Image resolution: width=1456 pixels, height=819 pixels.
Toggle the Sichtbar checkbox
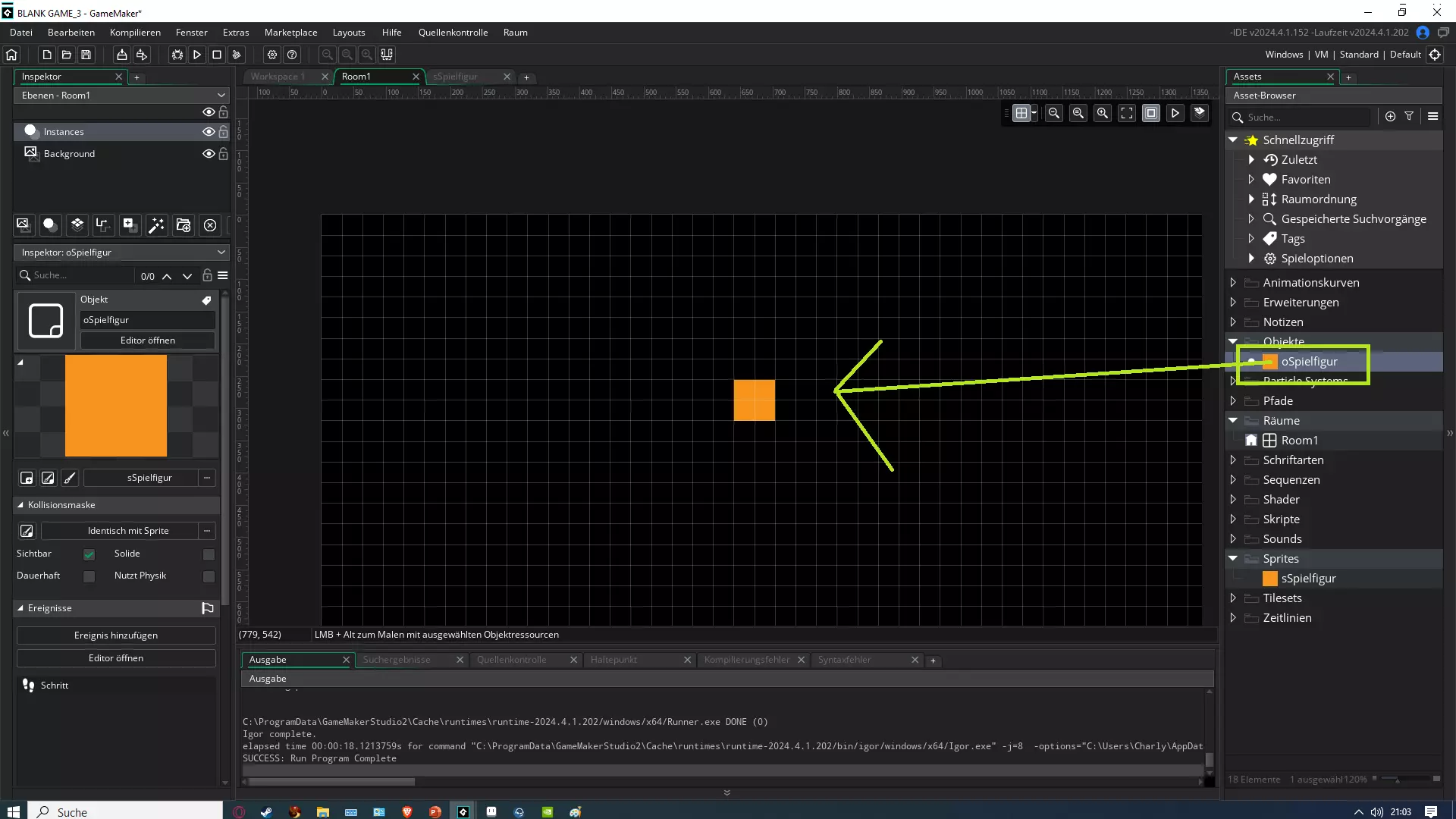(89, 554)
